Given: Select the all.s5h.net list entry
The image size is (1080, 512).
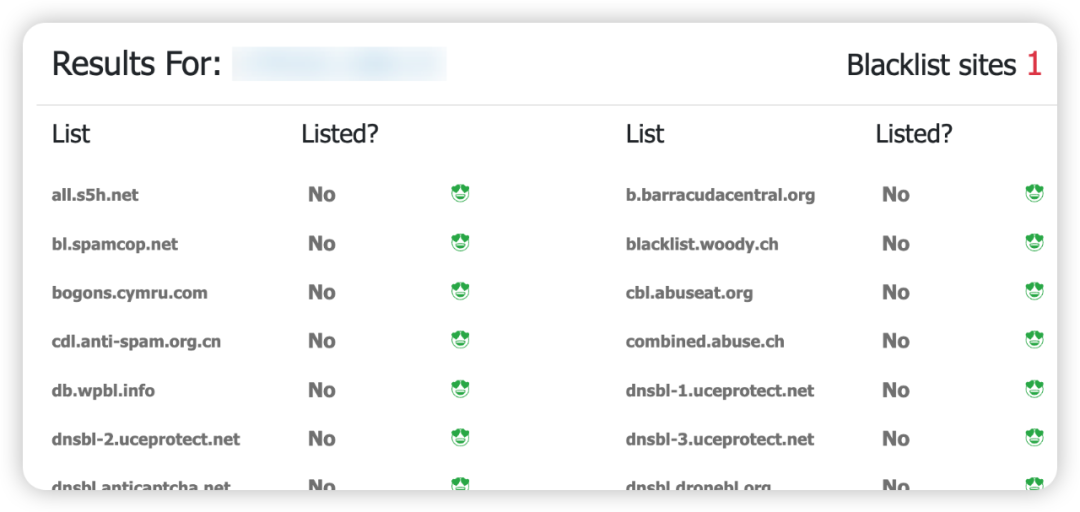Looking at the screenshot, I should click(x=95, y=195).
